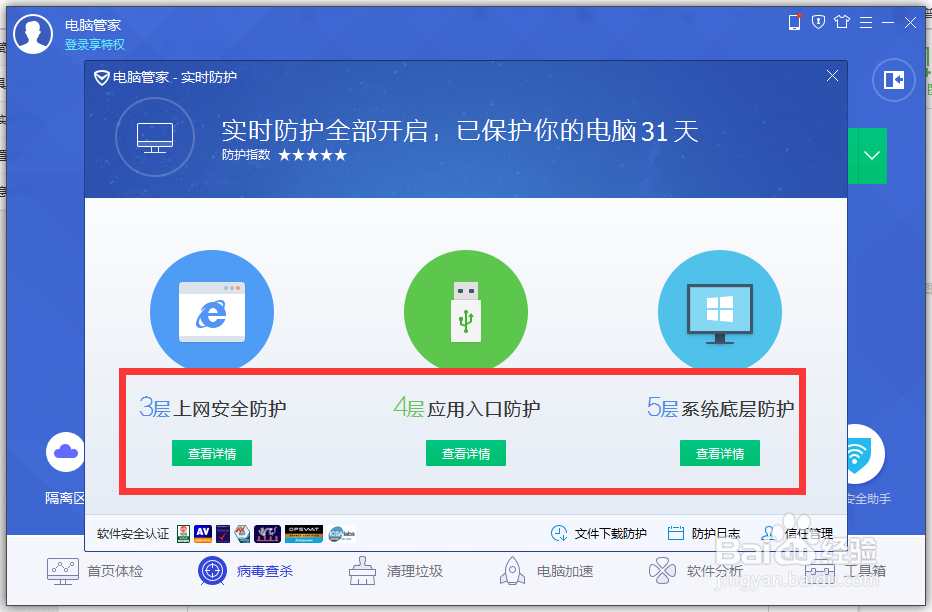Switch to the 病毒查杀 tab
This screenshot has height=612, width=932.
point(210,570)
